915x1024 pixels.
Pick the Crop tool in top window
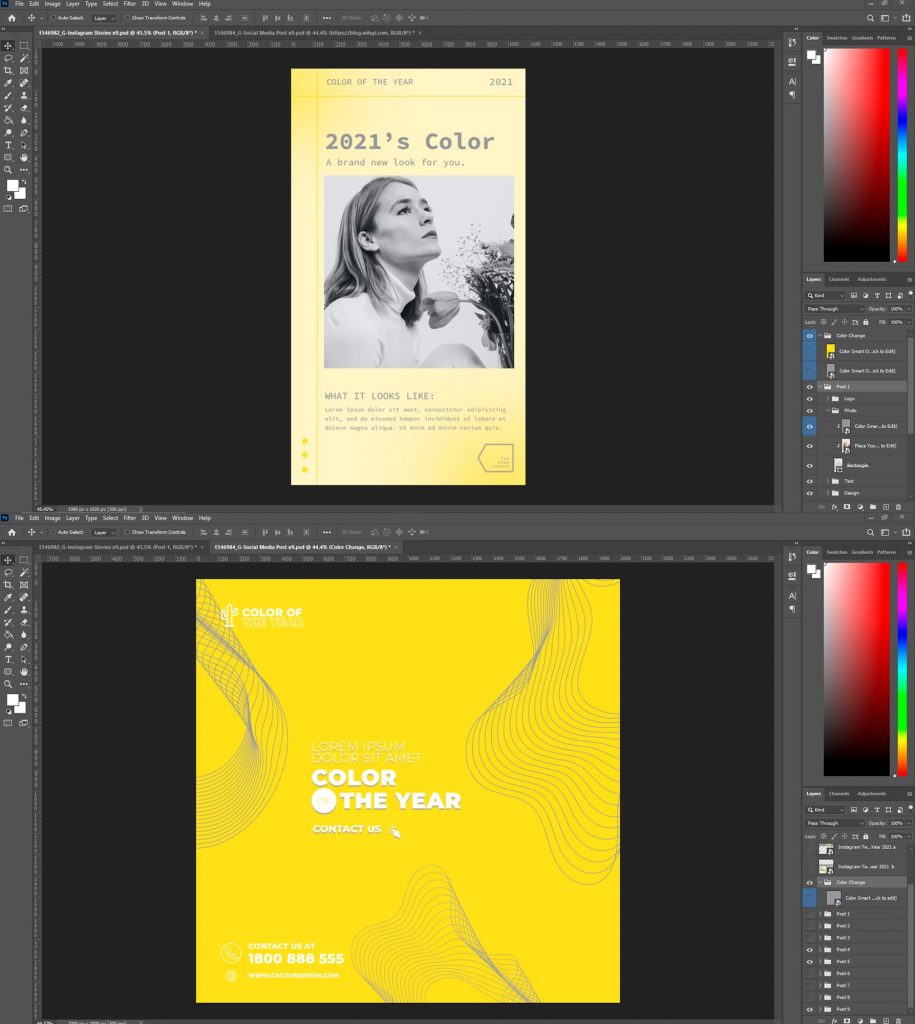click(x=8, y=71)
